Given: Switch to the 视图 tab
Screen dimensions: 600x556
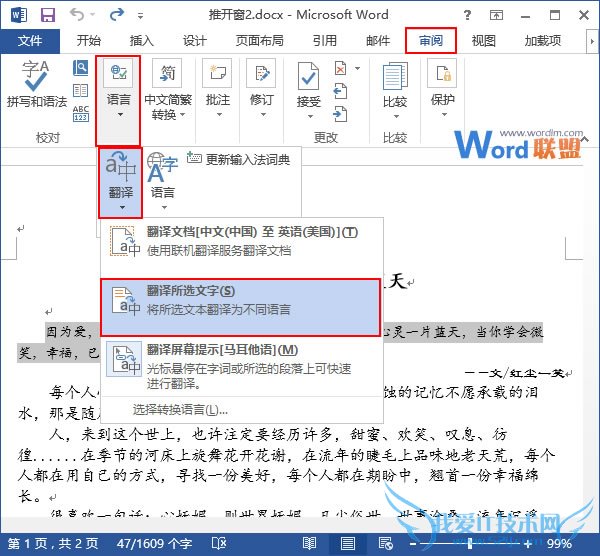Looking at the screenshot, I should tap(483, 41).
